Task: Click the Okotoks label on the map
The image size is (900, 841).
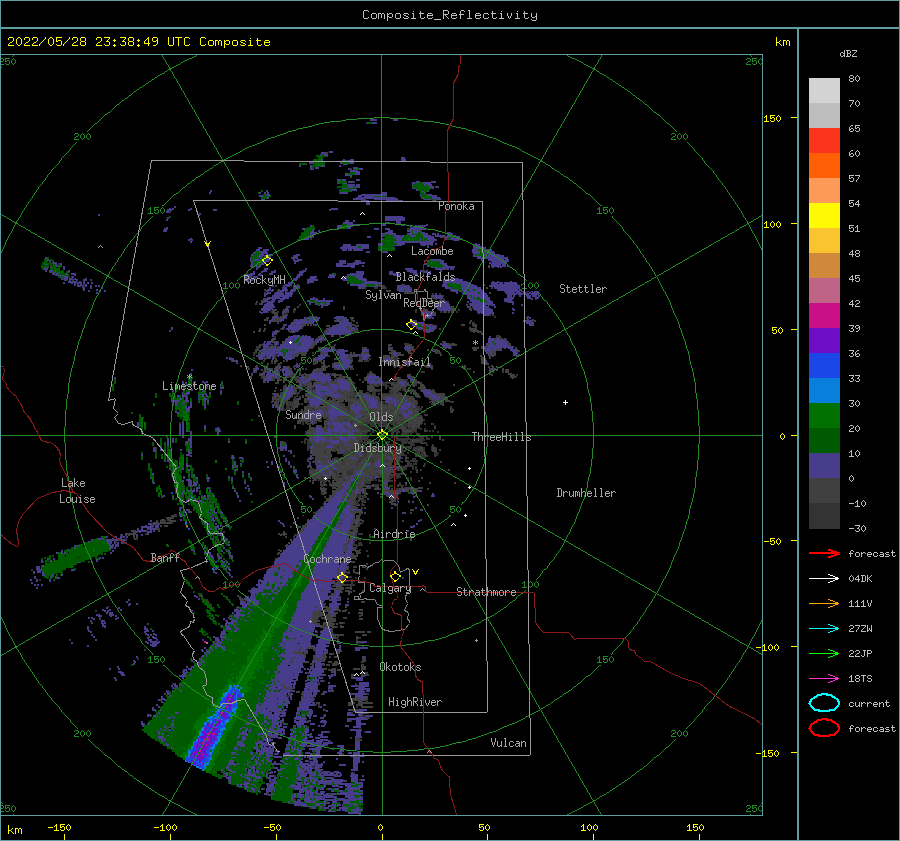Action: pyautogui.click(x=400, y=668)
